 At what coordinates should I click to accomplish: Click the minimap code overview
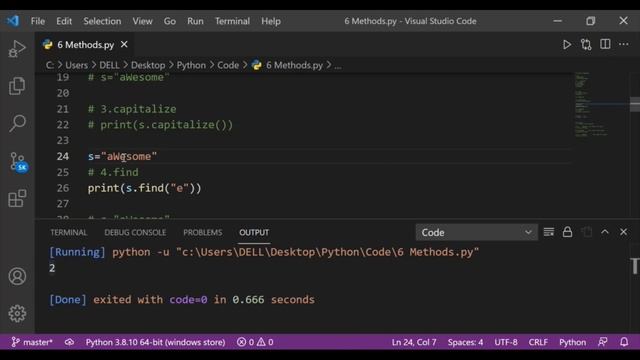(591, 104)
